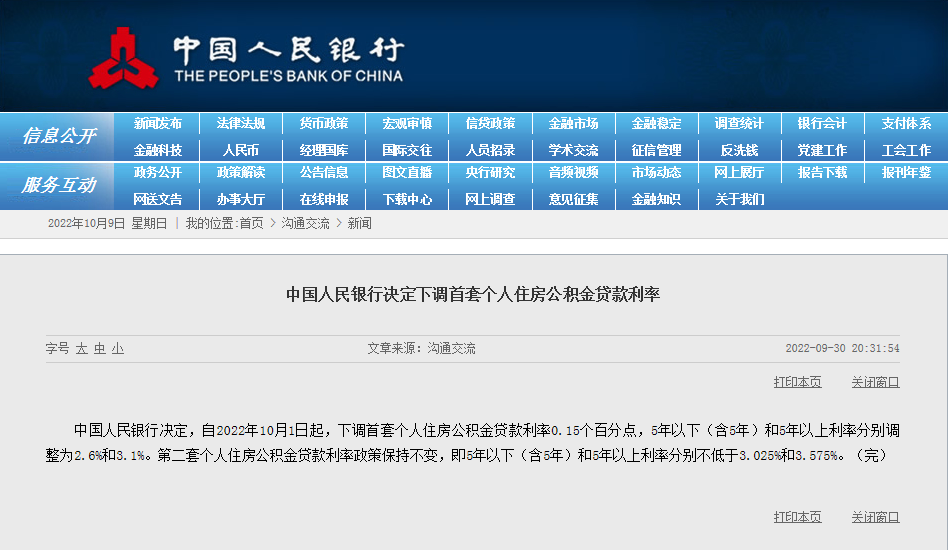The image size is (949, 550).
Task: Go to 下载中心 page
Action: pyautogui.click(x=407, y=199)
